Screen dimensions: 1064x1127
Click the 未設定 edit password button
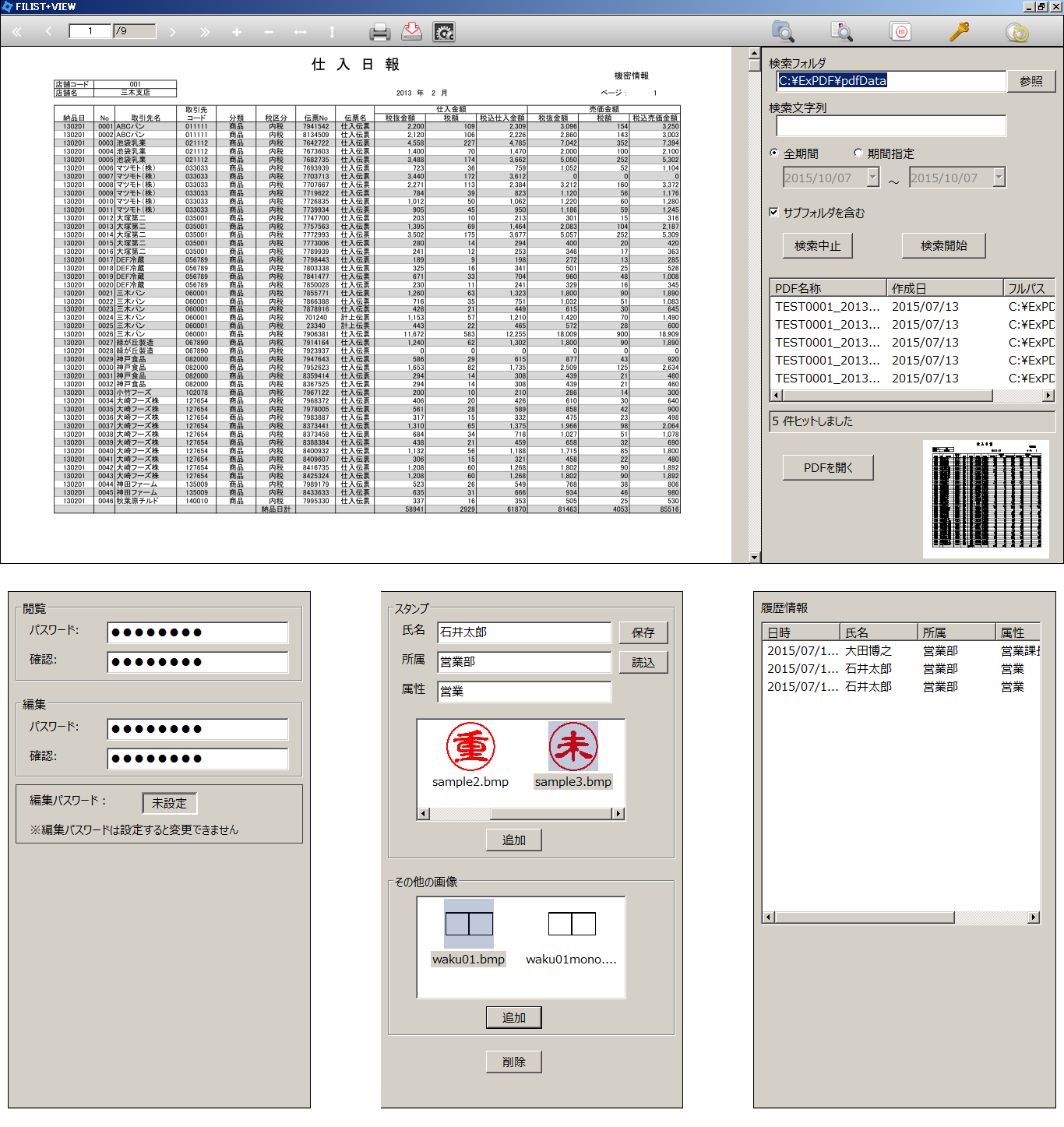pos(170,803)
